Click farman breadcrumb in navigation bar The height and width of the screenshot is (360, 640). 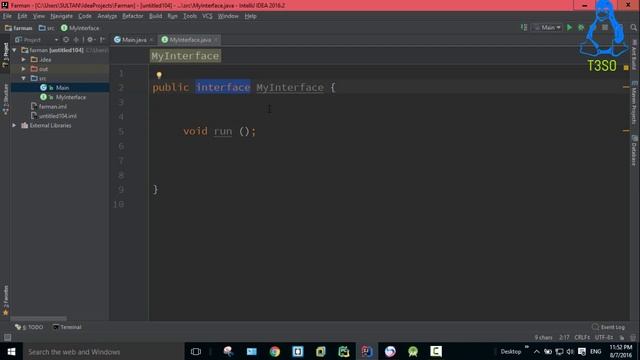coord(19,28)
